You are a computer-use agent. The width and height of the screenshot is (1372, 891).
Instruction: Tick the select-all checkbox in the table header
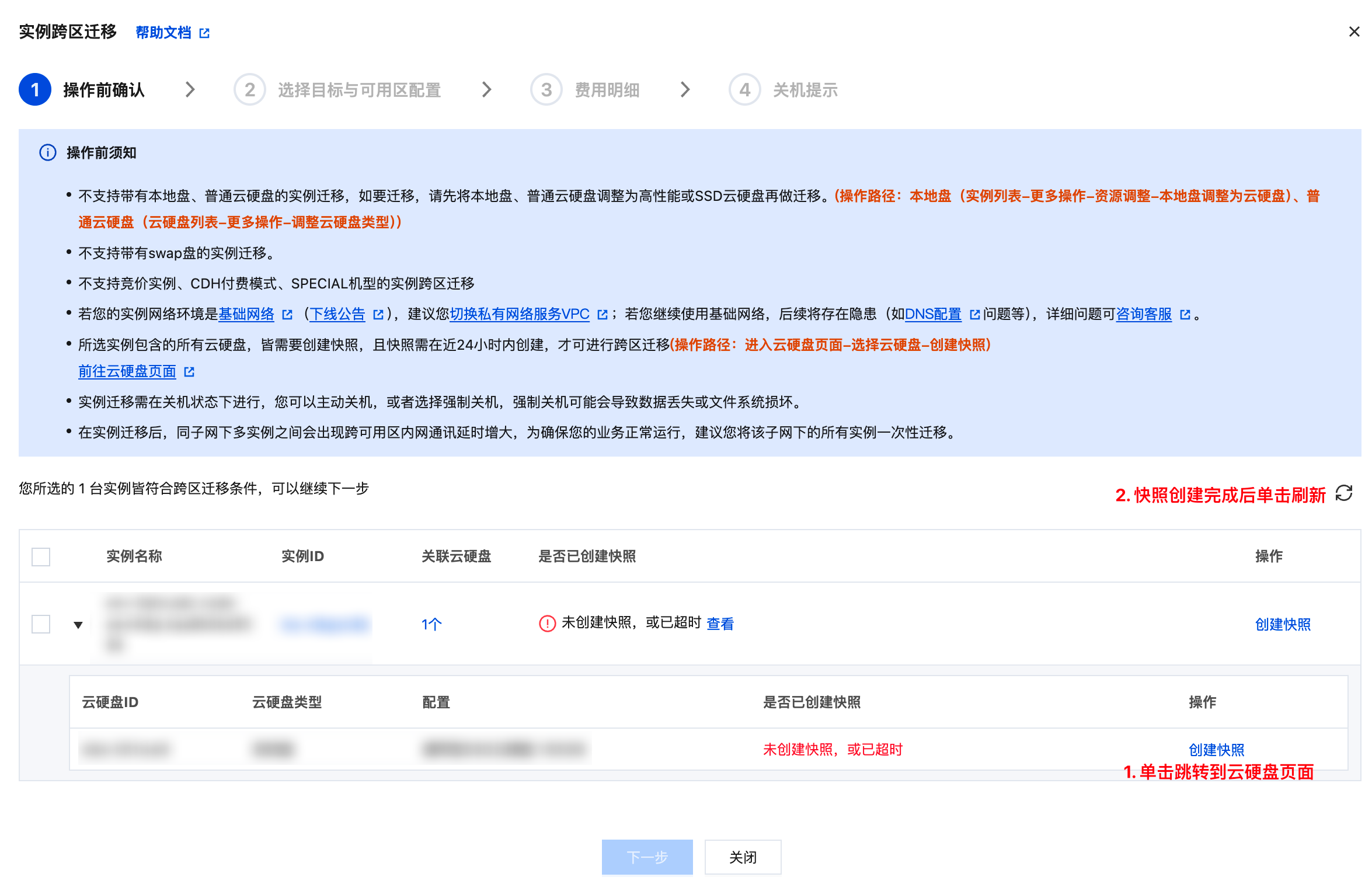pyautogui.click(x=41, y=556)
